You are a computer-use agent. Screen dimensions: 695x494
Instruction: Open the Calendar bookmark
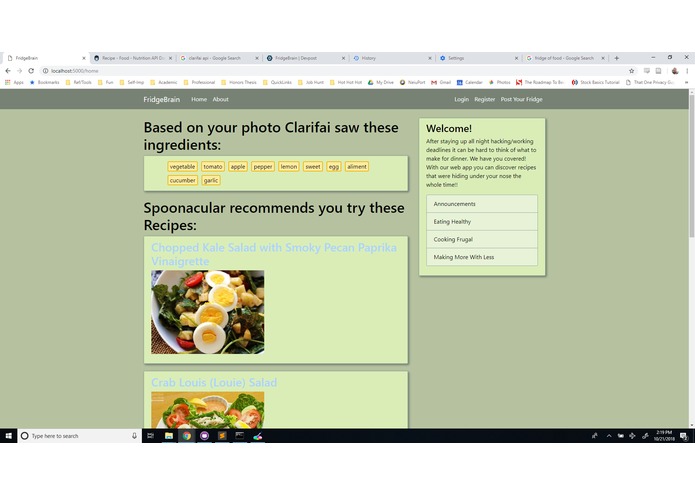[x=469, y=82]
